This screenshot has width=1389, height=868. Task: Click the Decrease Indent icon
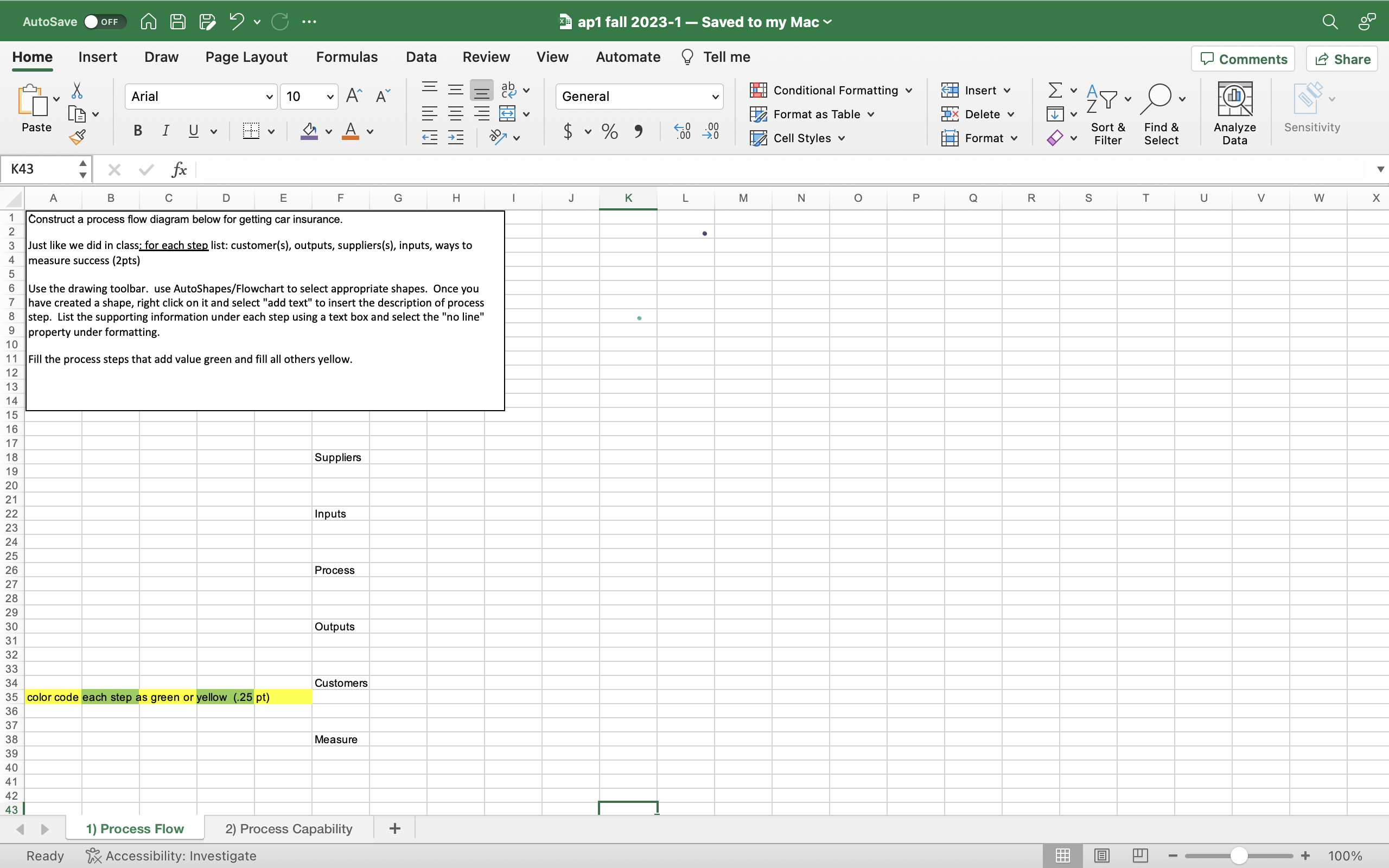pyautogui.click(x=429, y=137)
